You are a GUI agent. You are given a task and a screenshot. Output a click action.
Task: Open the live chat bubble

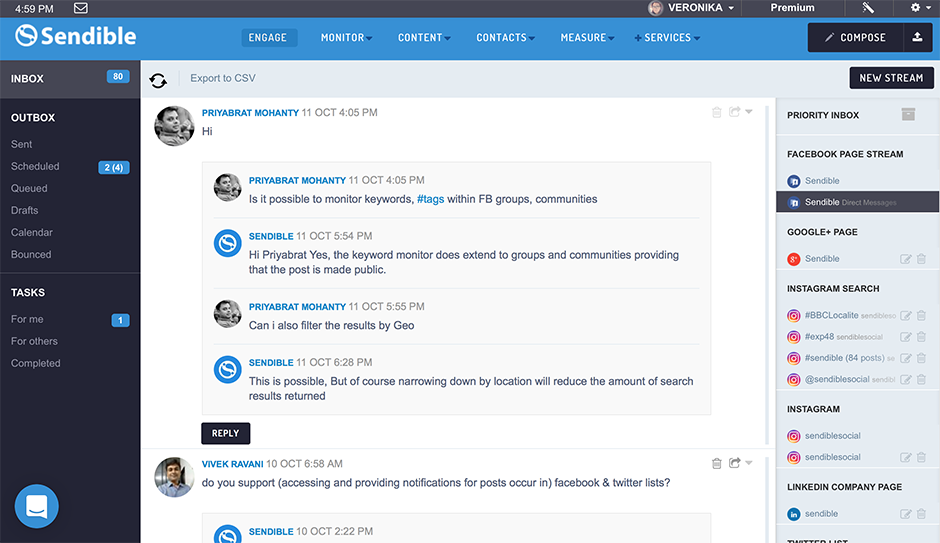coord(37,506)
